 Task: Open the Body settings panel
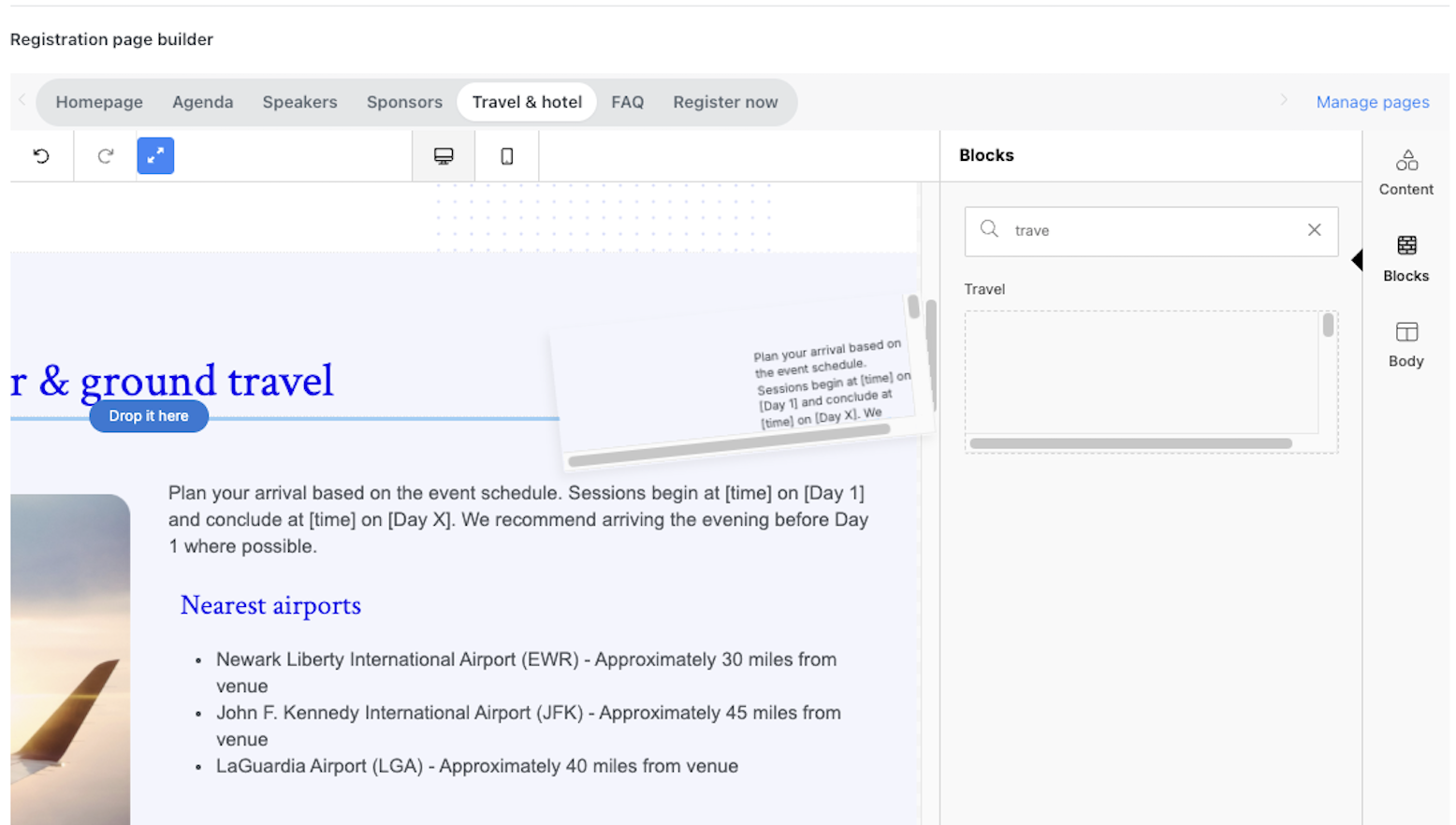pyautogui.click(x=1405, y=345)
